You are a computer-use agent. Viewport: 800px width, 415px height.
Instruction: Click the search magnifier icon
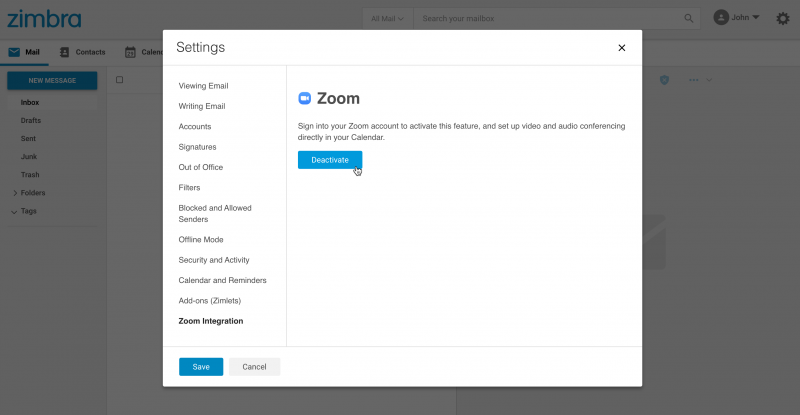688,18
